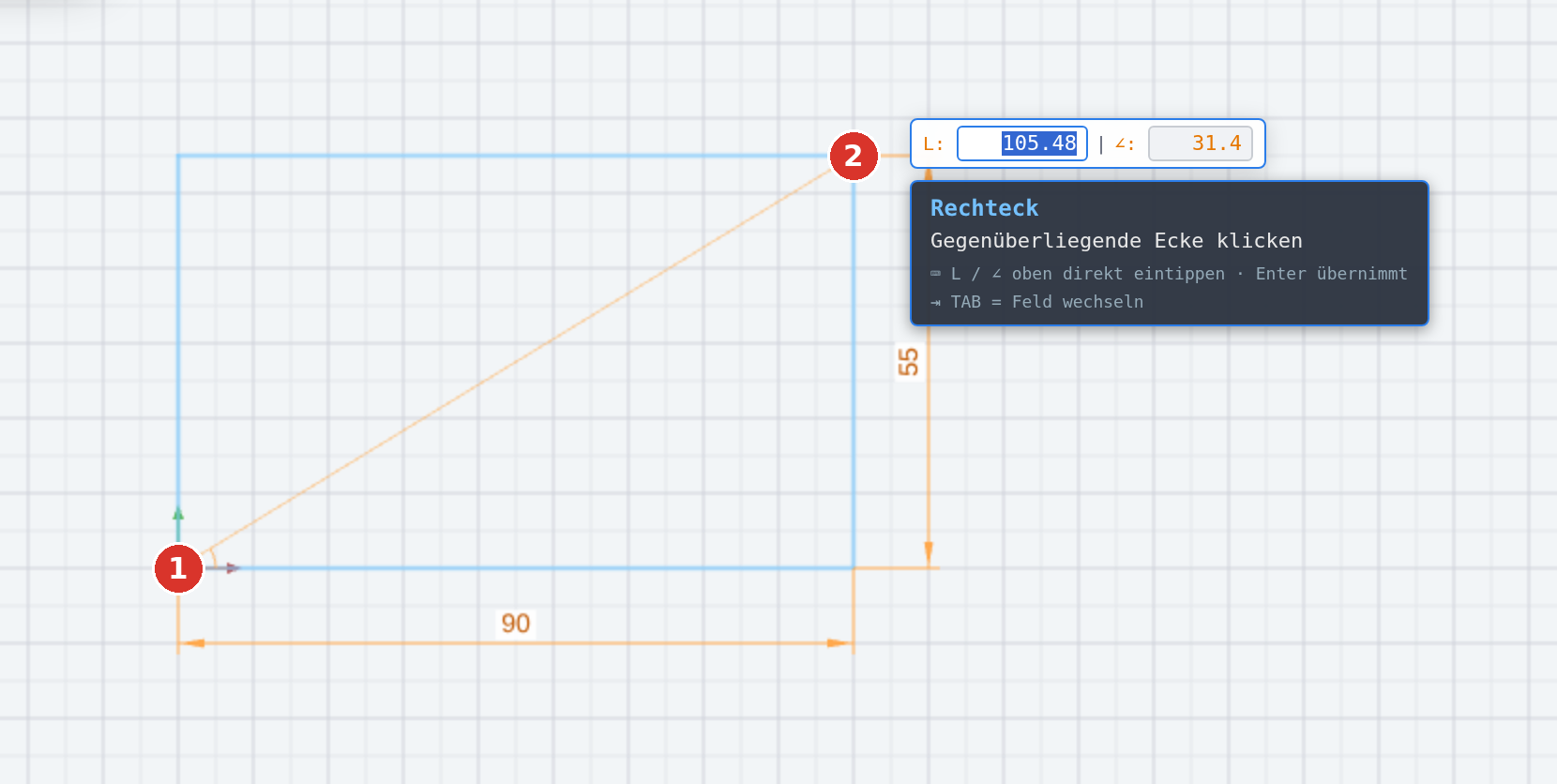Screen dimensions: 1557x784
Task: Click the 'oben direkt eintippen' hint line
Action: coord(1169,274)
